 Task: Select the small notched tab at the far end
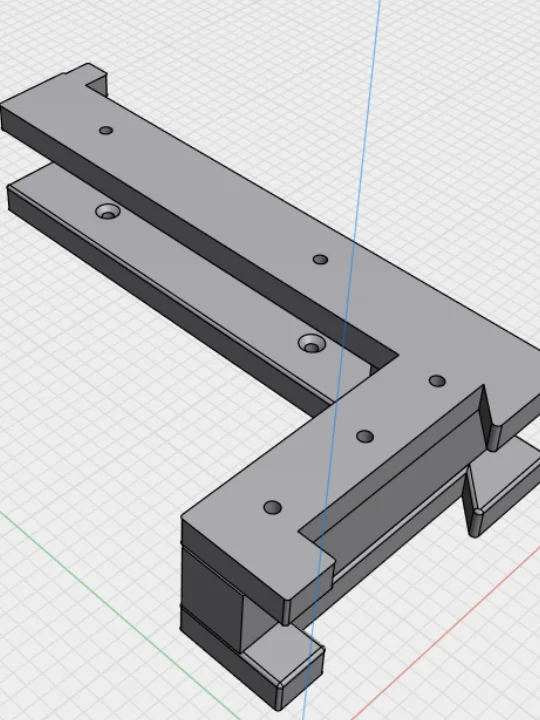93,76
